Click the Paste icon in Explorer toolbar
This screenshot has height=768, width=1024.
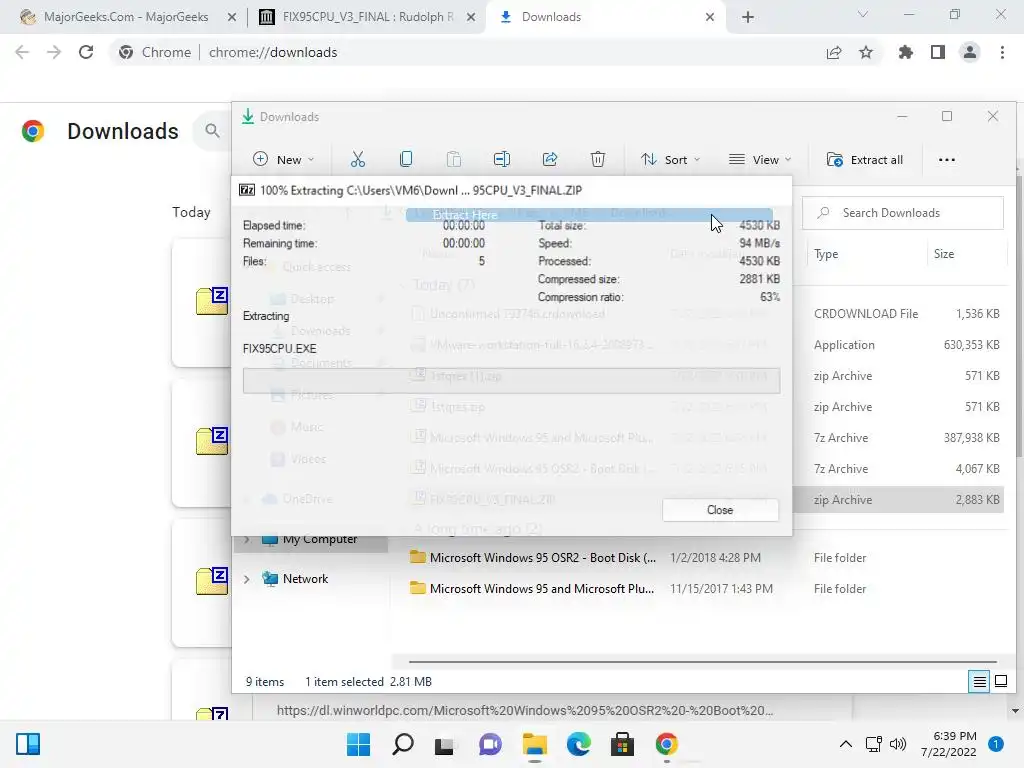[x=454, y=159]
